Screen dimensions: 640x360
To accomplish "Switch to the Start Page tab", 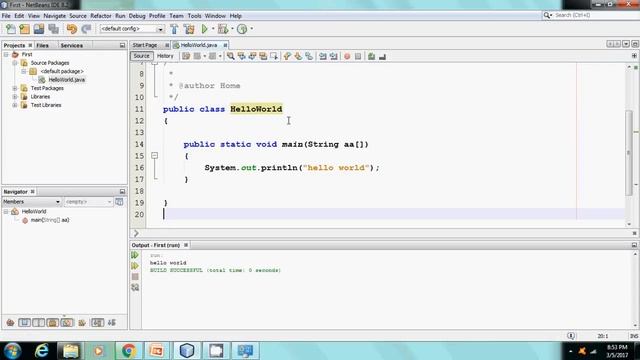I will (x=145, y=45).
